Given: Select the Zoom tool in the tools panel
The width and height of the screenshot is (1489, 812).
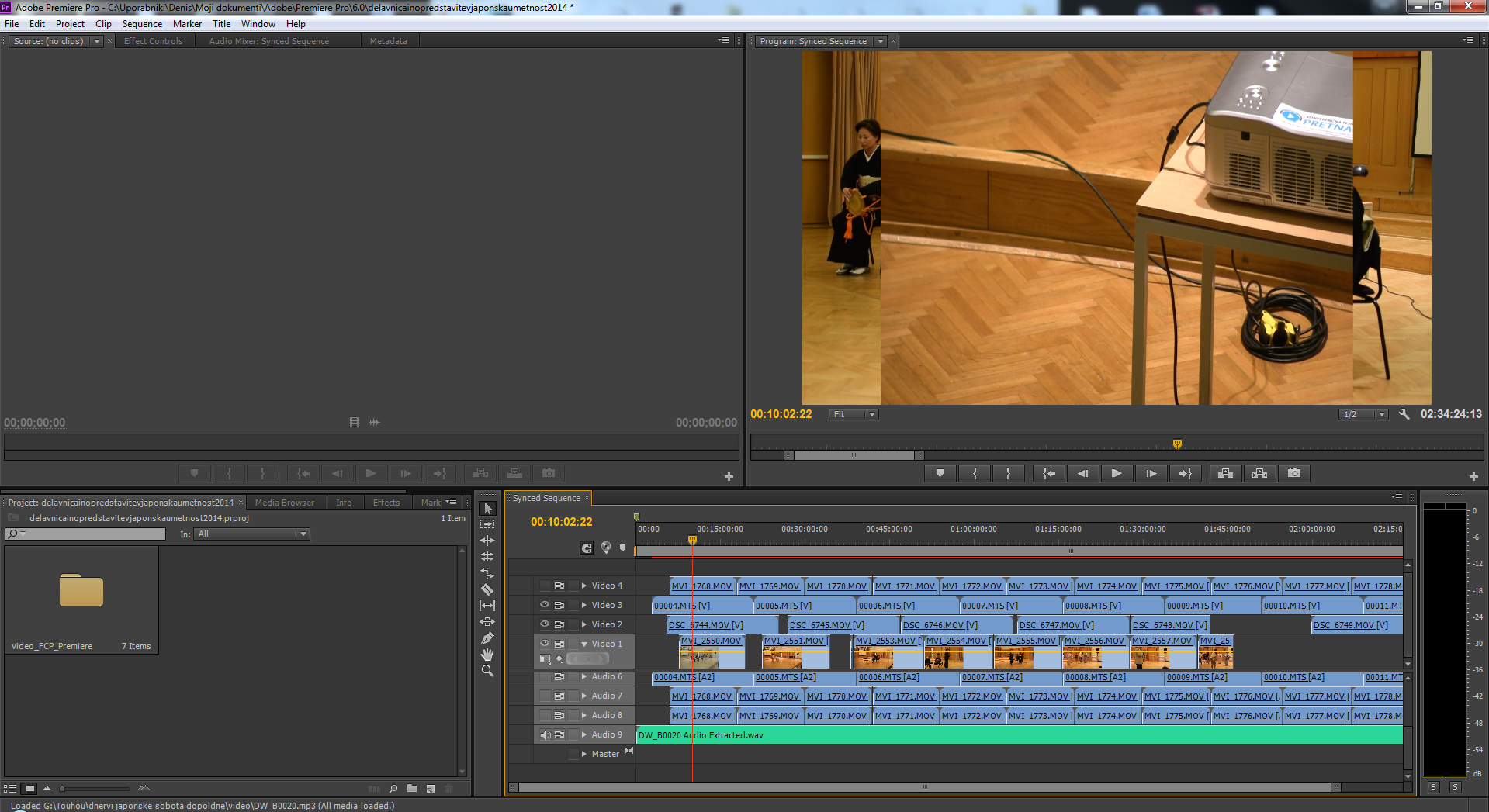Looking at the screenshot, I should click(487, 671).
